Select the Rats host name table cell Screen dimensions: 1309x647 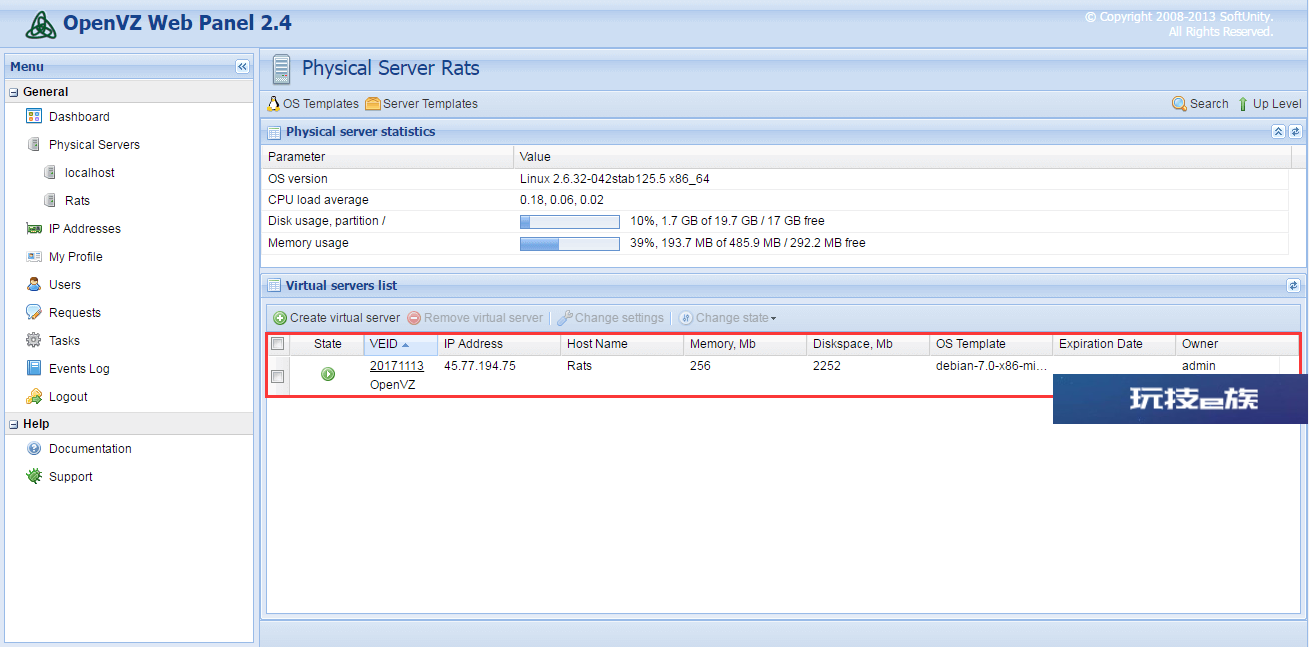point(579,366)
